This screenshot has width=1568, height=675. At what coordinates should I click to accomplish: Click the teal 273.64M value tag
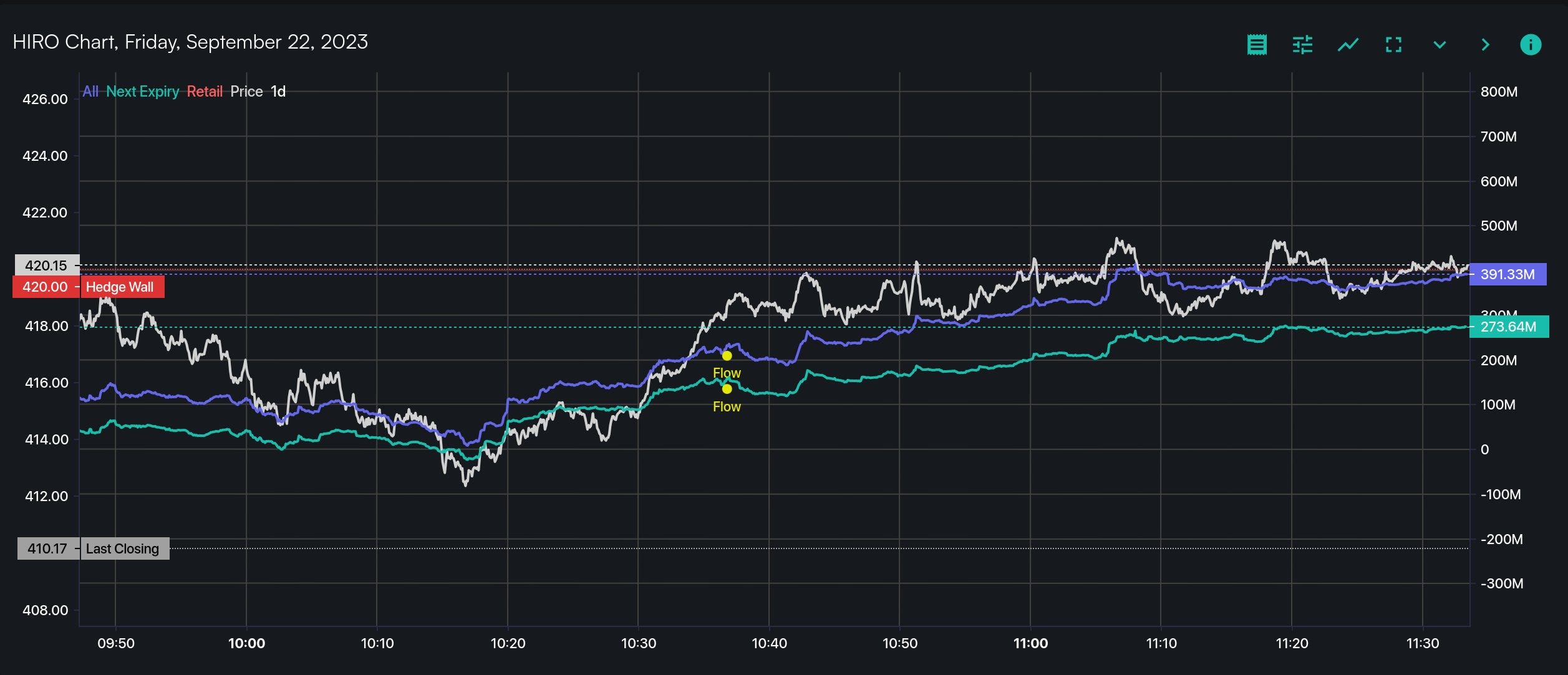tap(1508, 327)
